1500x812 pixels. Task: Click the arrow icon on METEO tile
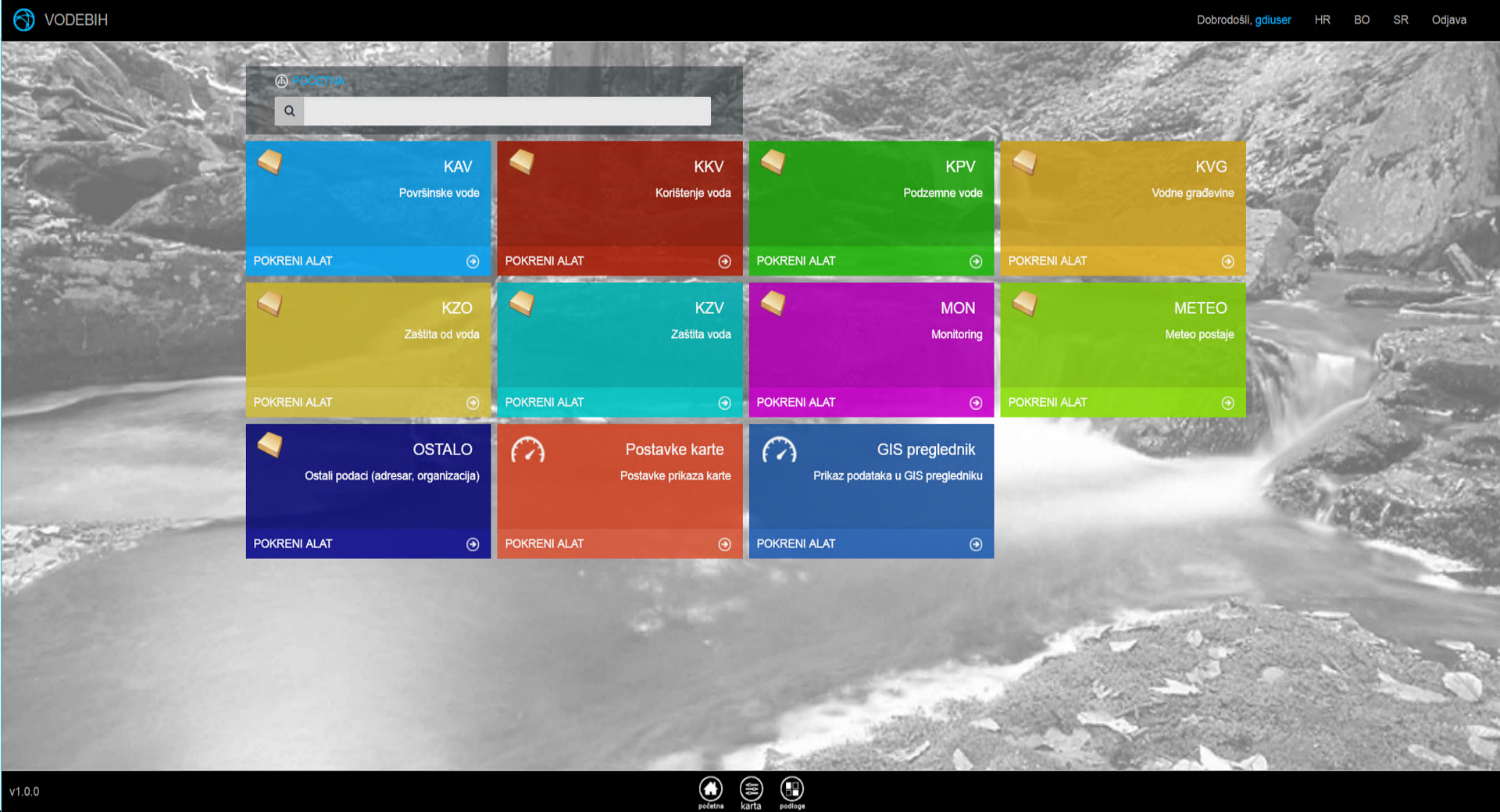[1227, 403]
